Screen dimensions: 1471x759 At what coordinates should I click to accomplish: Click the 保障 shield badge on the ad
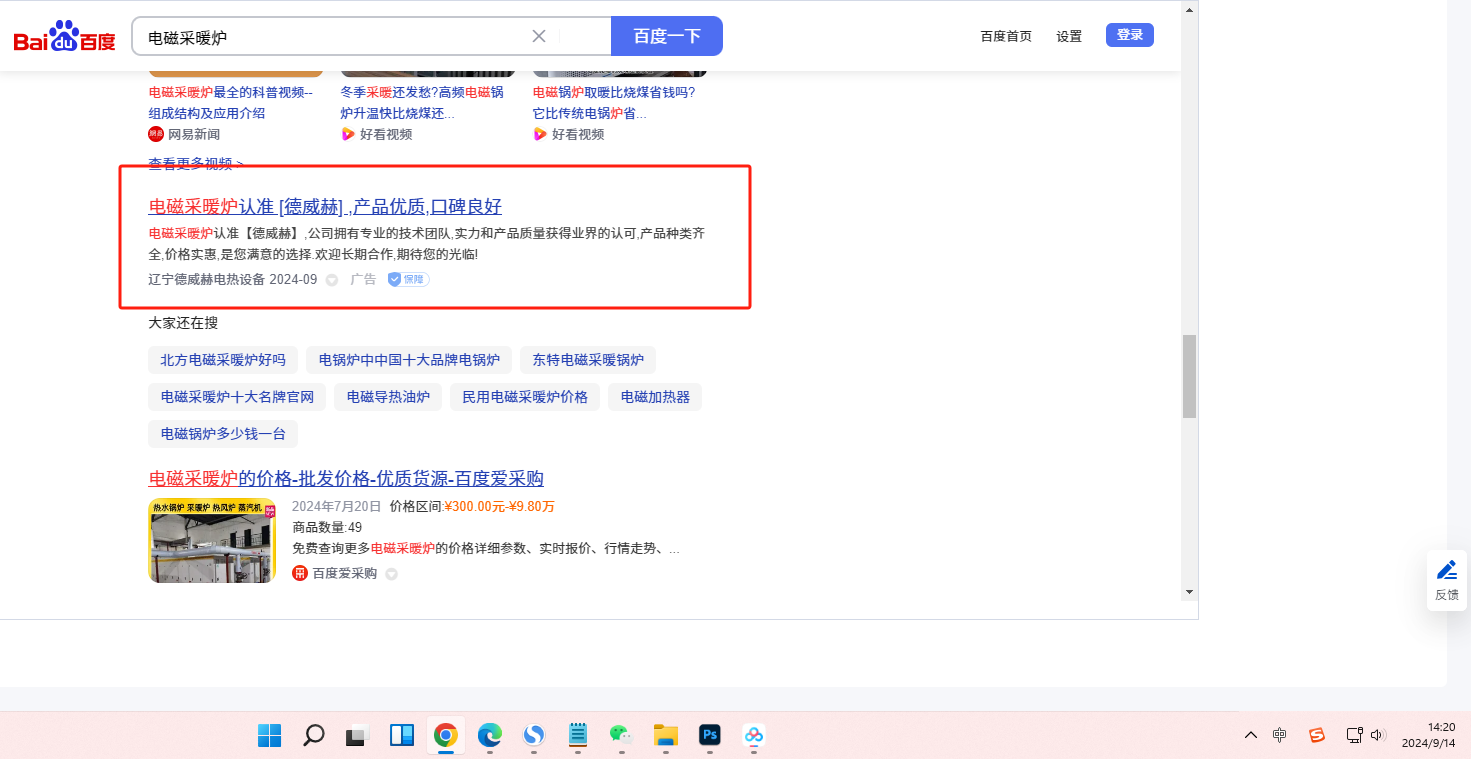coord(409,280)
